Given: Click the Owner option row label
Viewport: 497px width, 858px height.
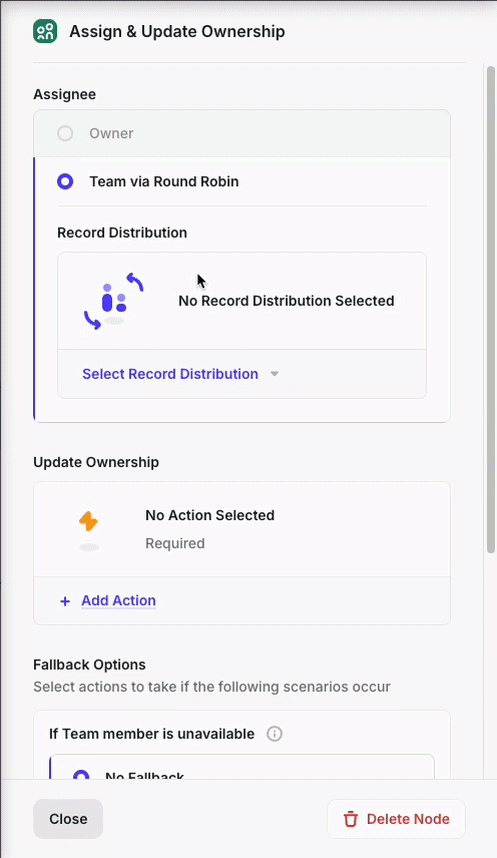Looking at the screenshot, I should tap(111, 134).
